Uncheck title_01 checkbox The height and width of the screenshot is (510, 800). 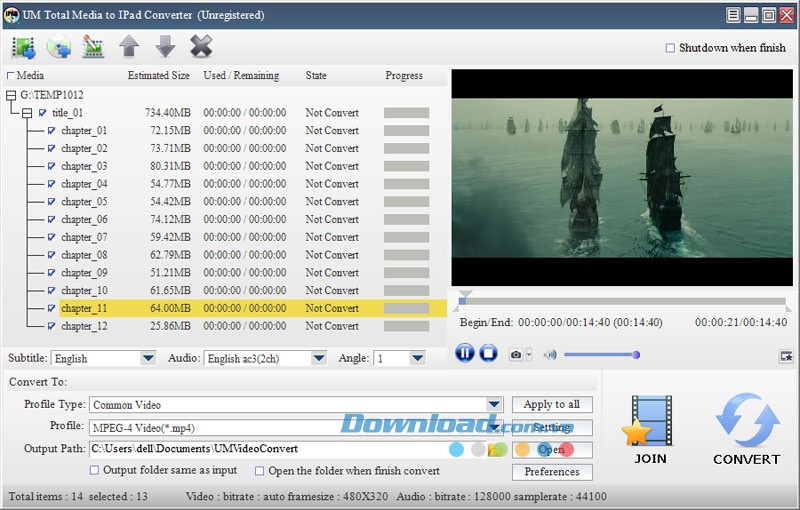pyautogui.click(x=43, y=113)
